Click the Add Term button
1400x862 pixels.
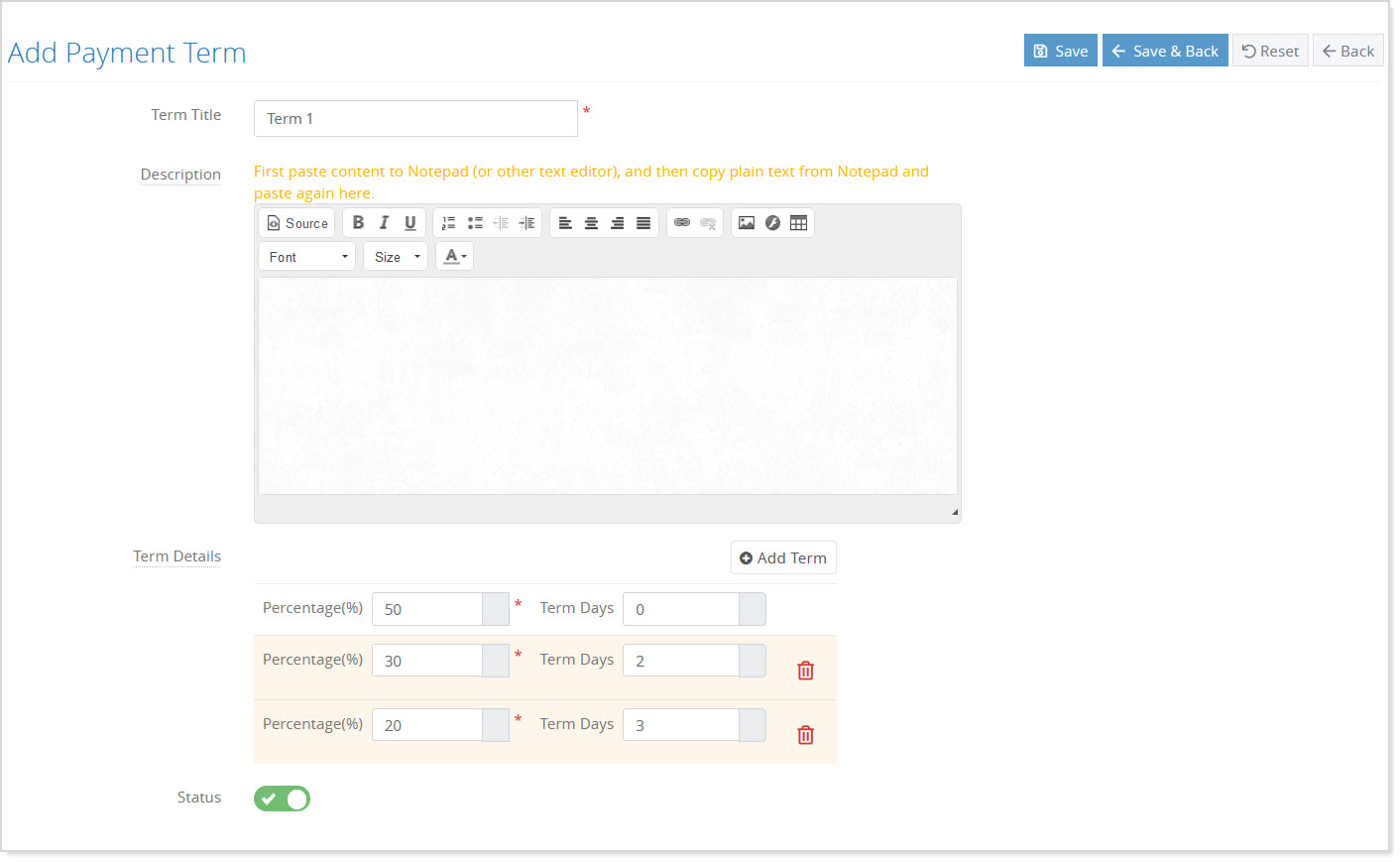(x=783, y=557)
